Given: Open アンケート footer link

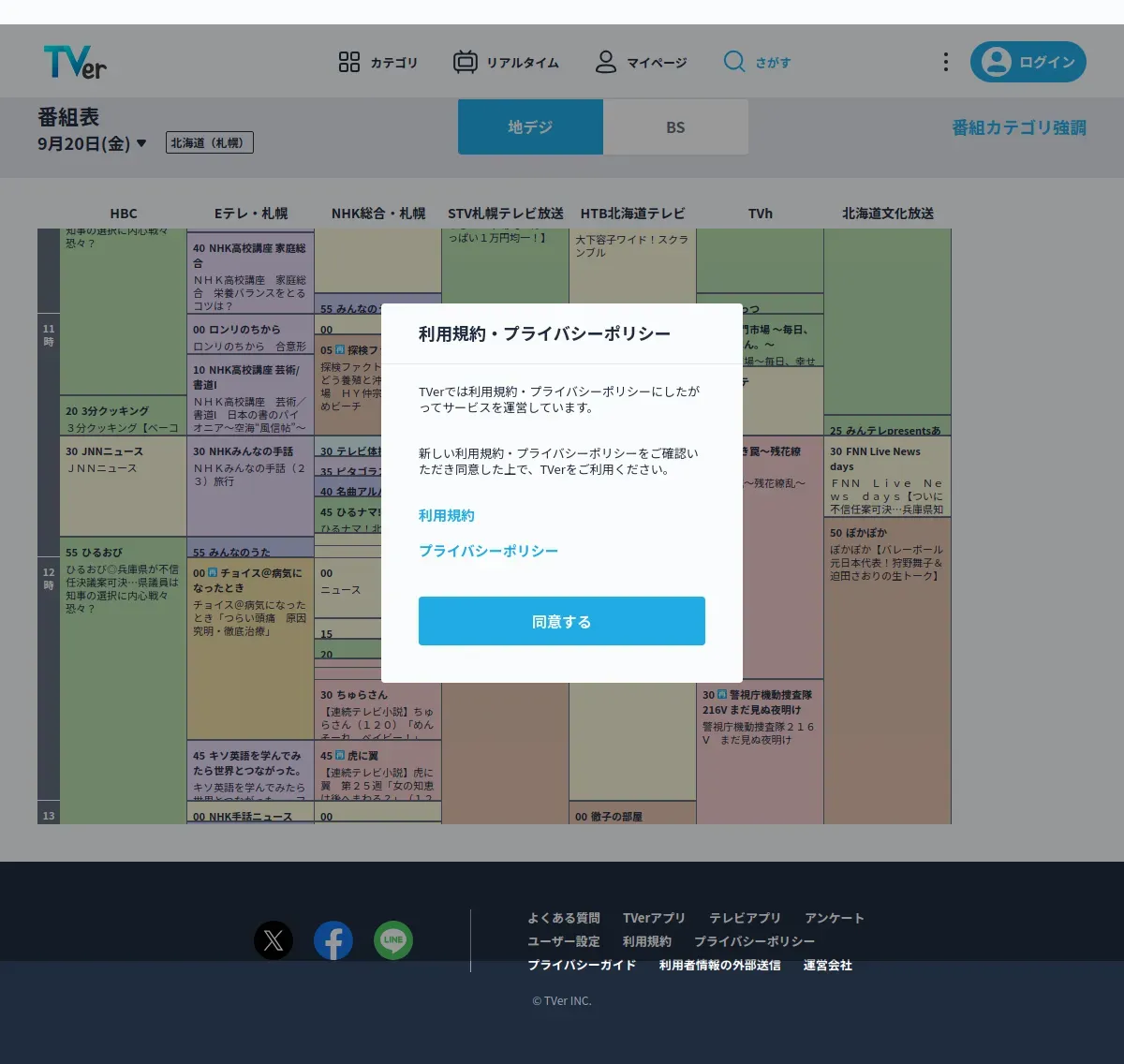Looking at the screenshot, I should [x=835, y=918].
